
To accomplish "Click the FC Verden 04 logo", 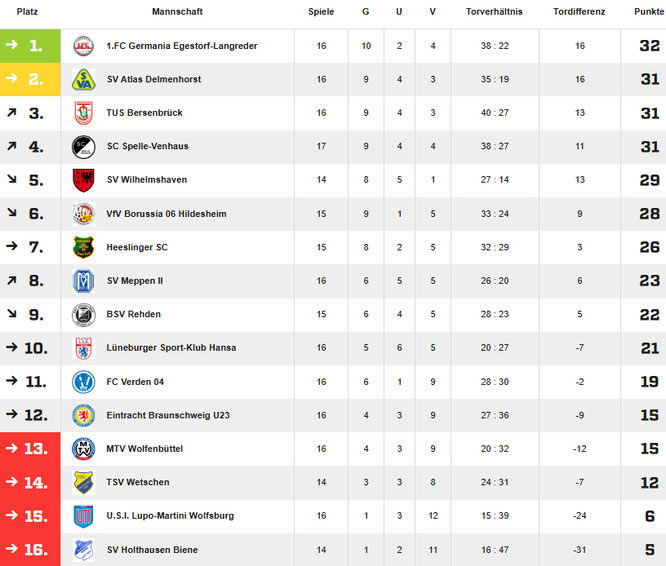I will pos(83,382).
